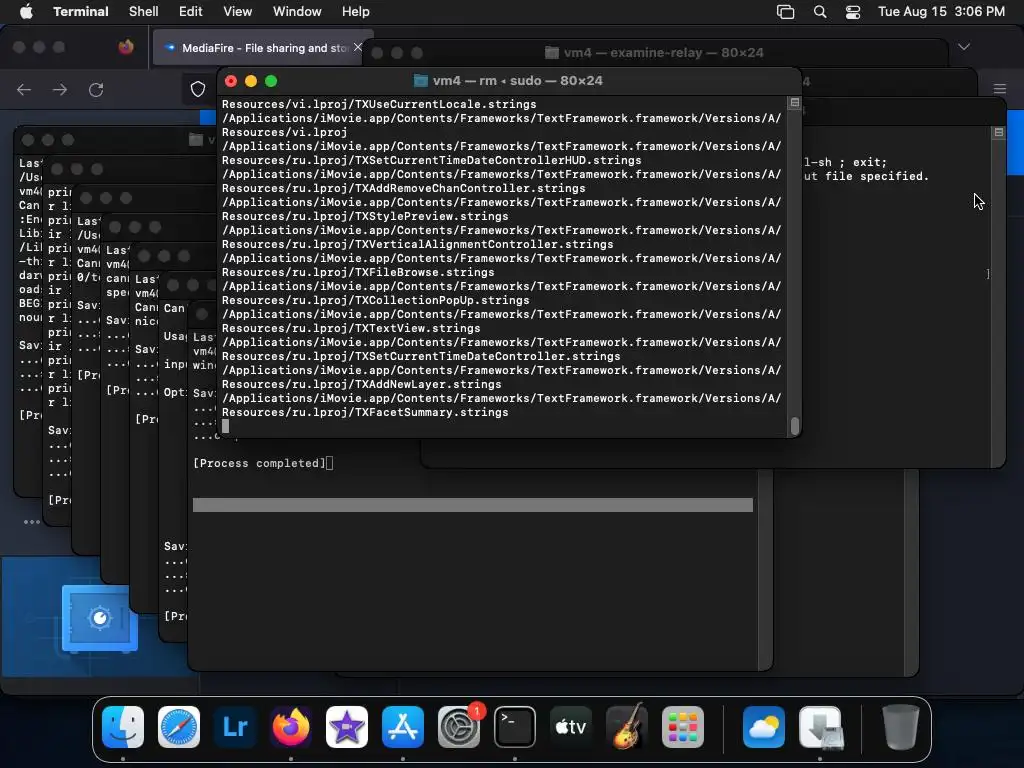Image resolution: width=1024 pixels, height=768 pixels.
Task: Open Apple TV from the Dock
Action: click(x=571, y=727)
